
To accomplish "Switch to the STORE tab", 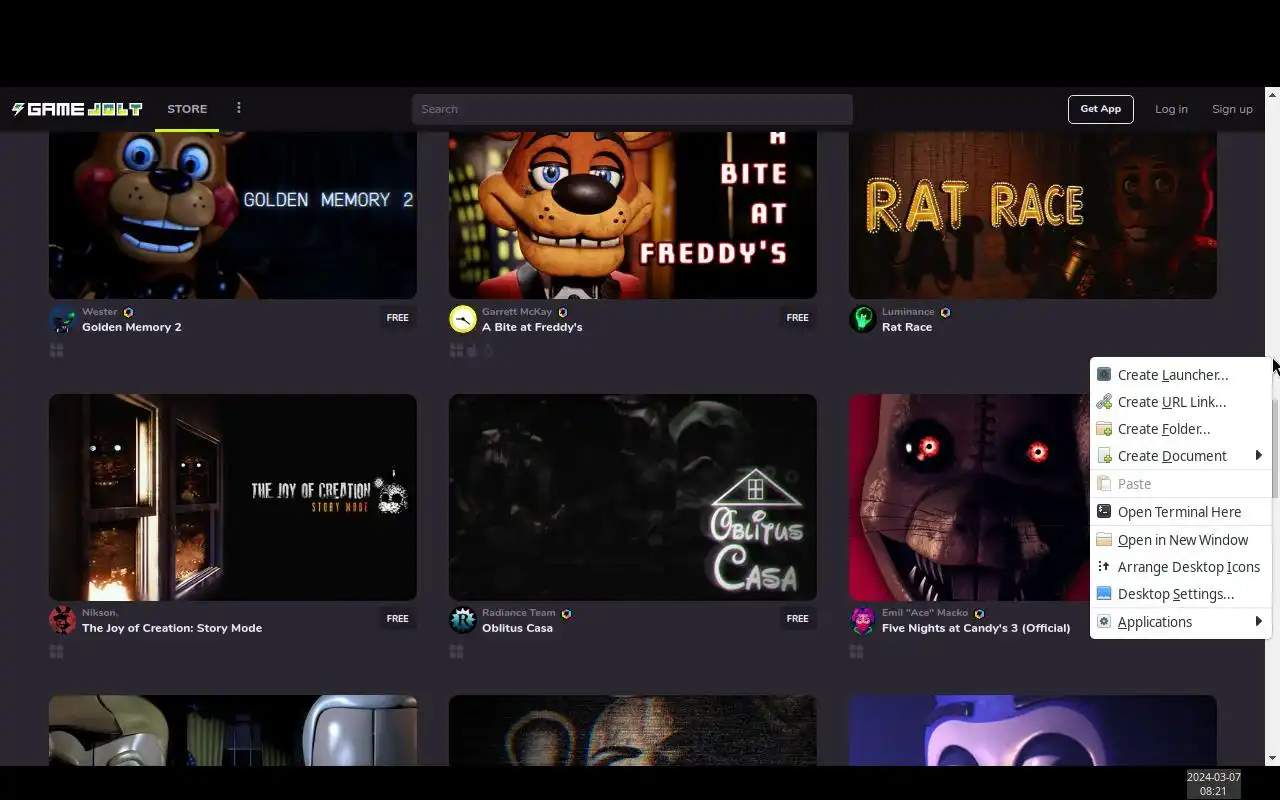I will click(187, 109).
